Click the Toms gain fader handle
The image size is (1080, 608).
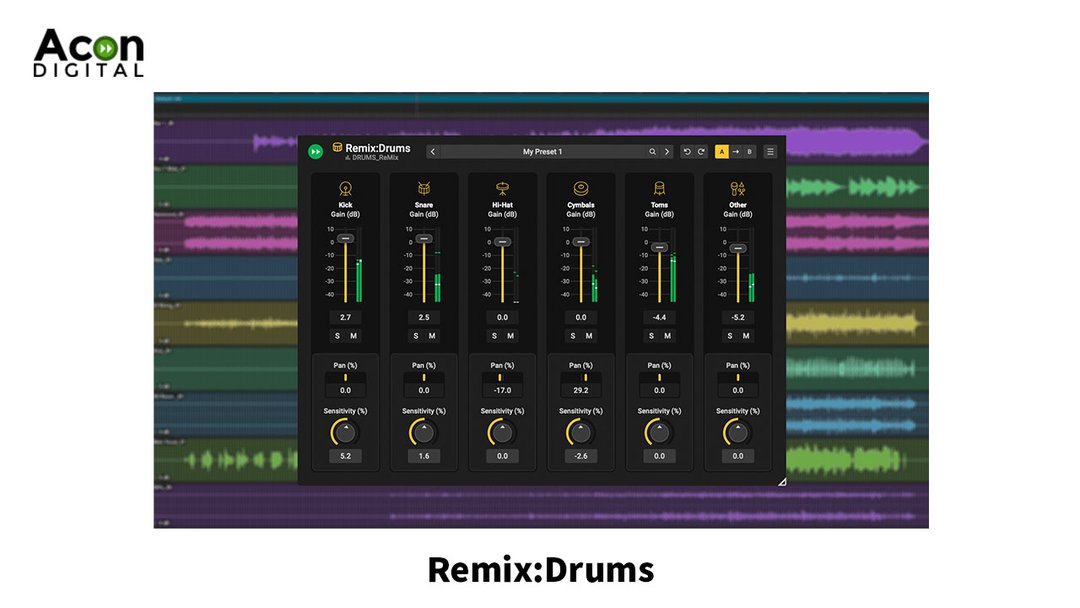click(x=659, y=247)
